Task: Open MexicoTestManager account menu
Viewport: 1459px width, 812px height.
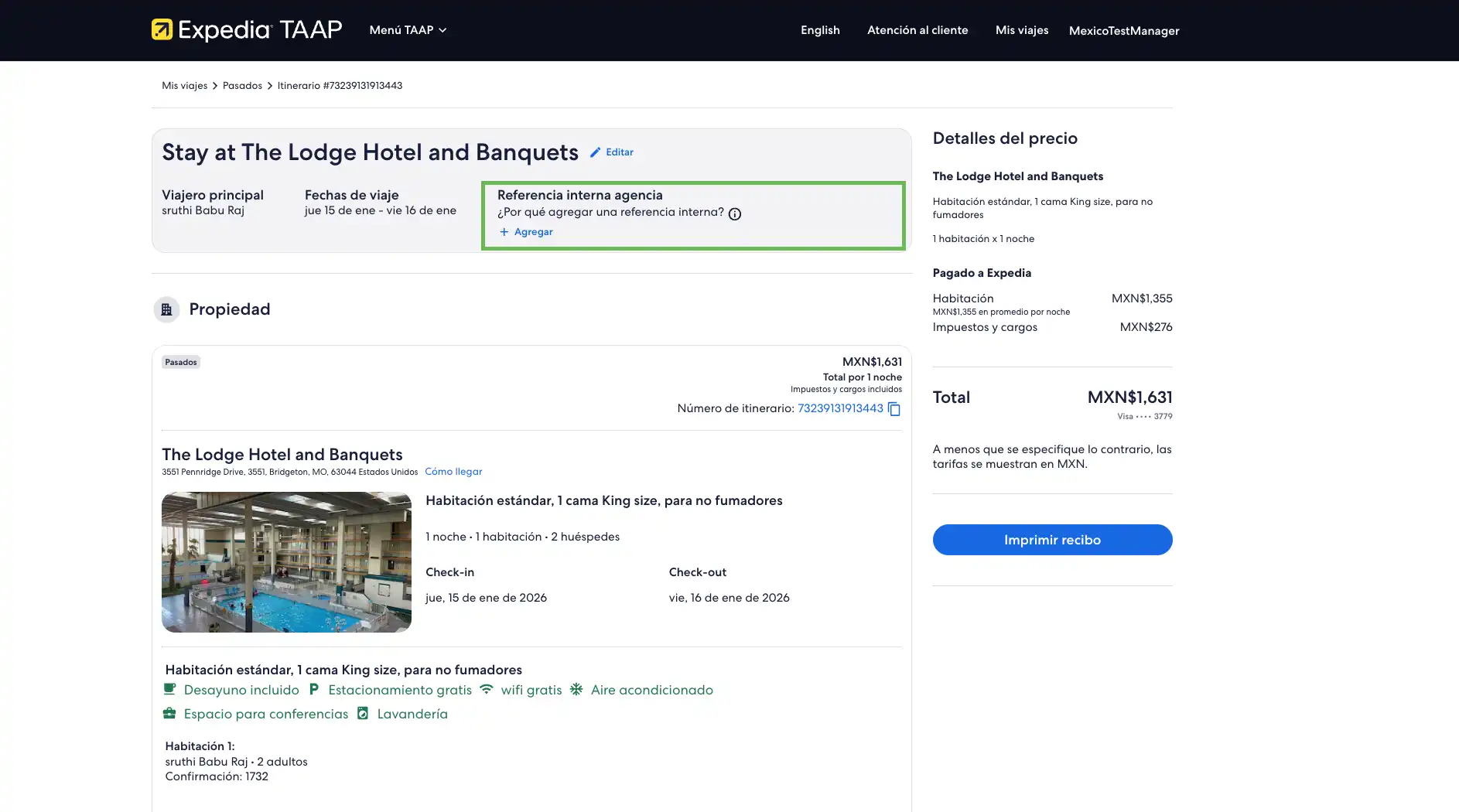Action: click(x=1124, y=31)
